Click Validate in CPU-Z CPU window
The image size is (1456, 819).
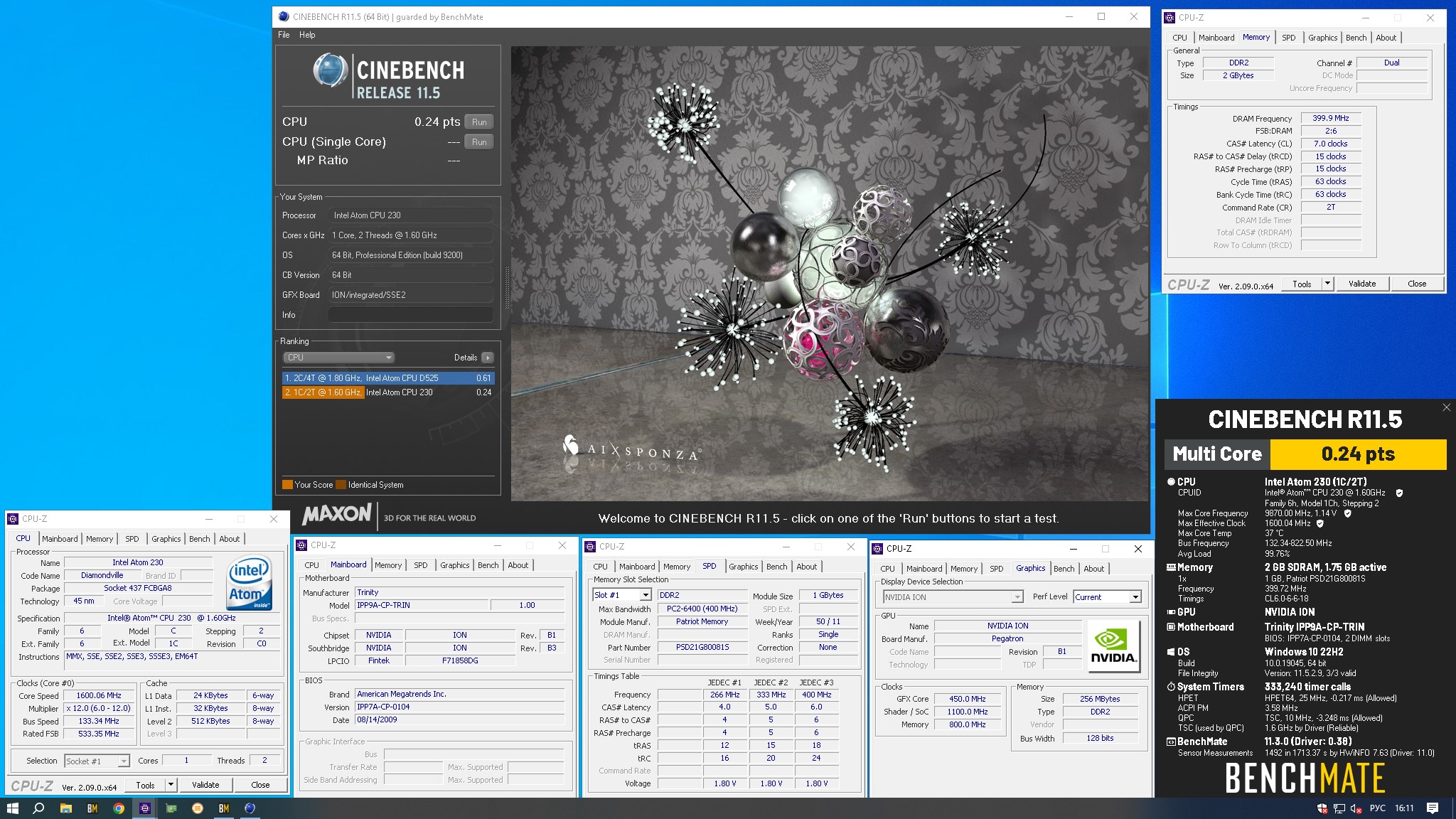(x=205, y=786)
